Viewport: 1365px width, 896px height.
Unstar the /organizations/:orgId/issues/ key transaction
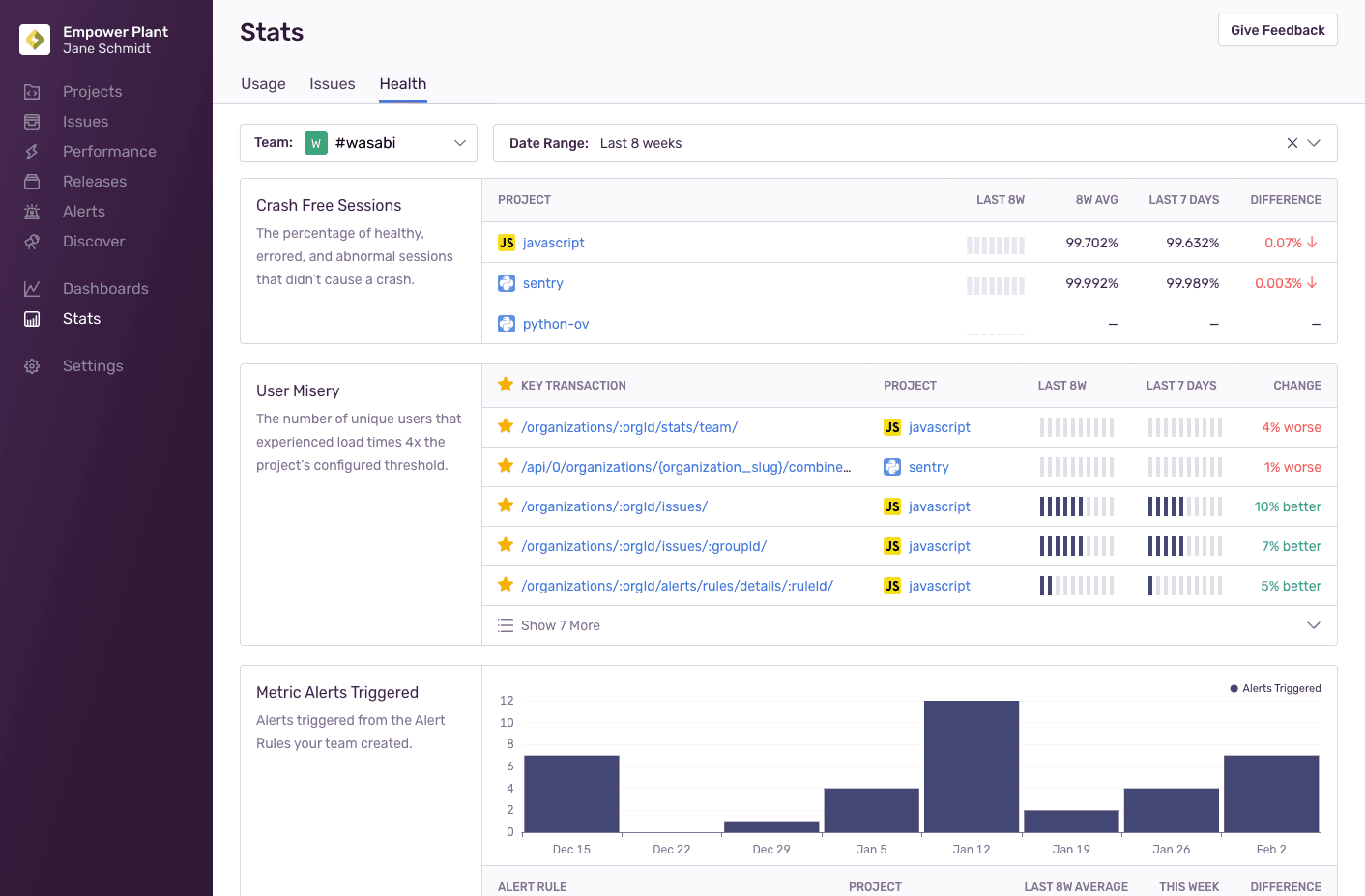click(x=505, y=506)
